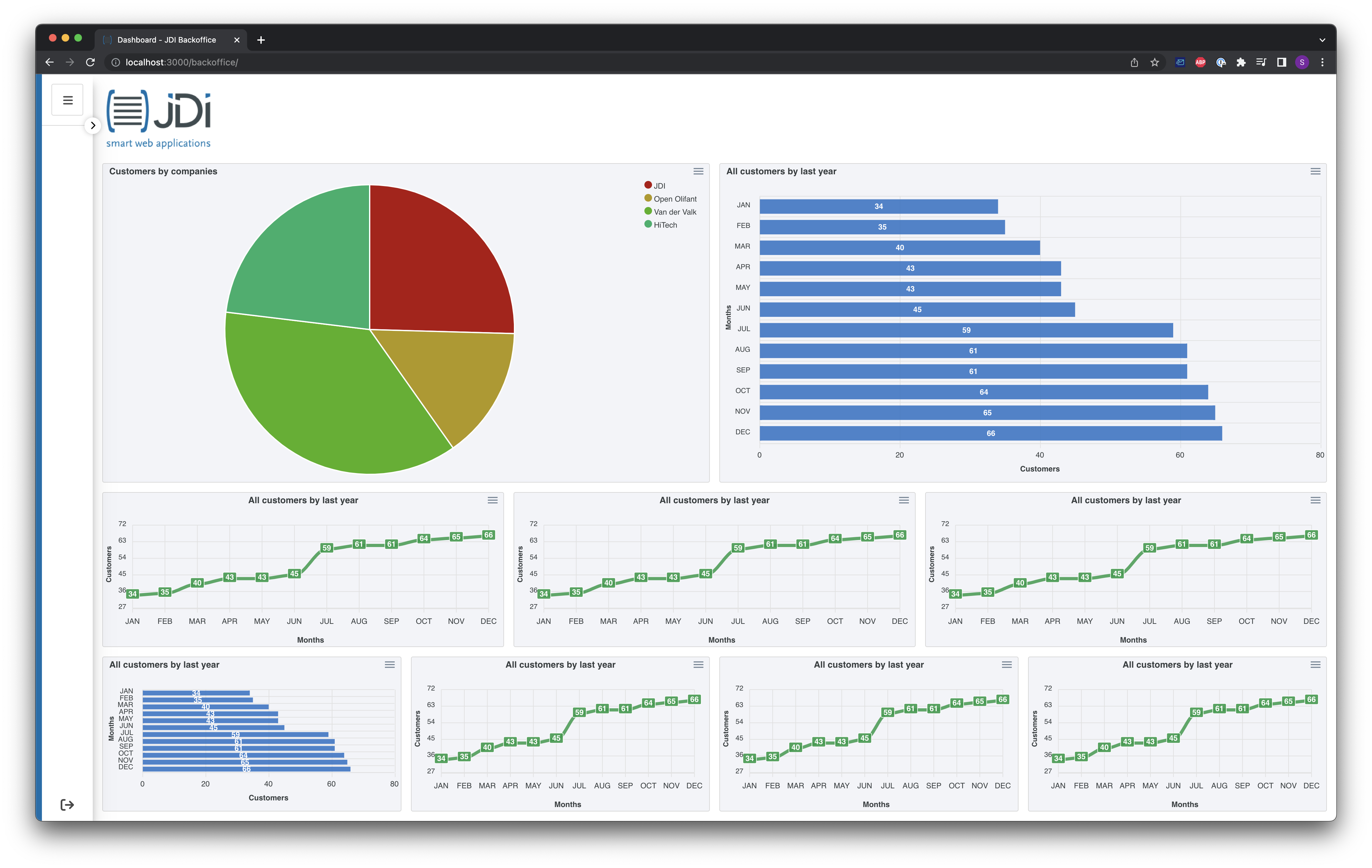
Task: Bookmark this page with the star icon
Action: 1155,62
